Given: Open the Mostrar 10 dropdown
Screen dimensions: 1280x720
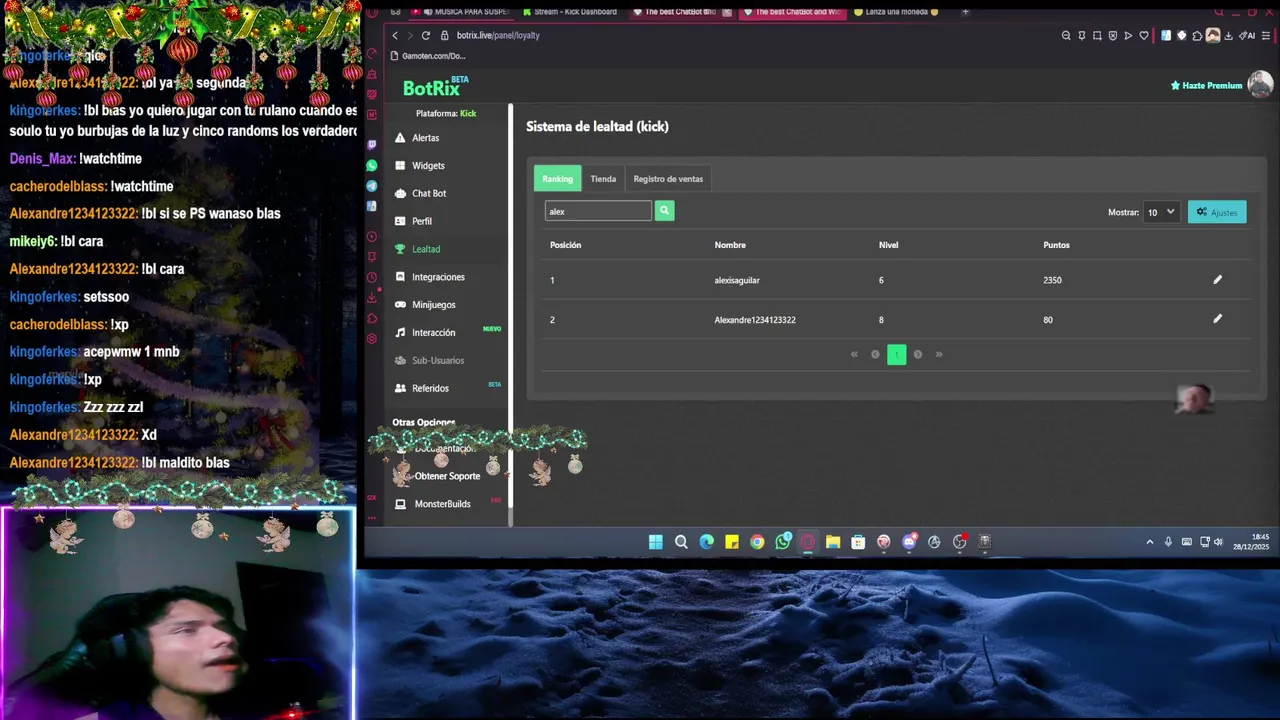Looking at the screenshot, I should tap(1161, 212).
